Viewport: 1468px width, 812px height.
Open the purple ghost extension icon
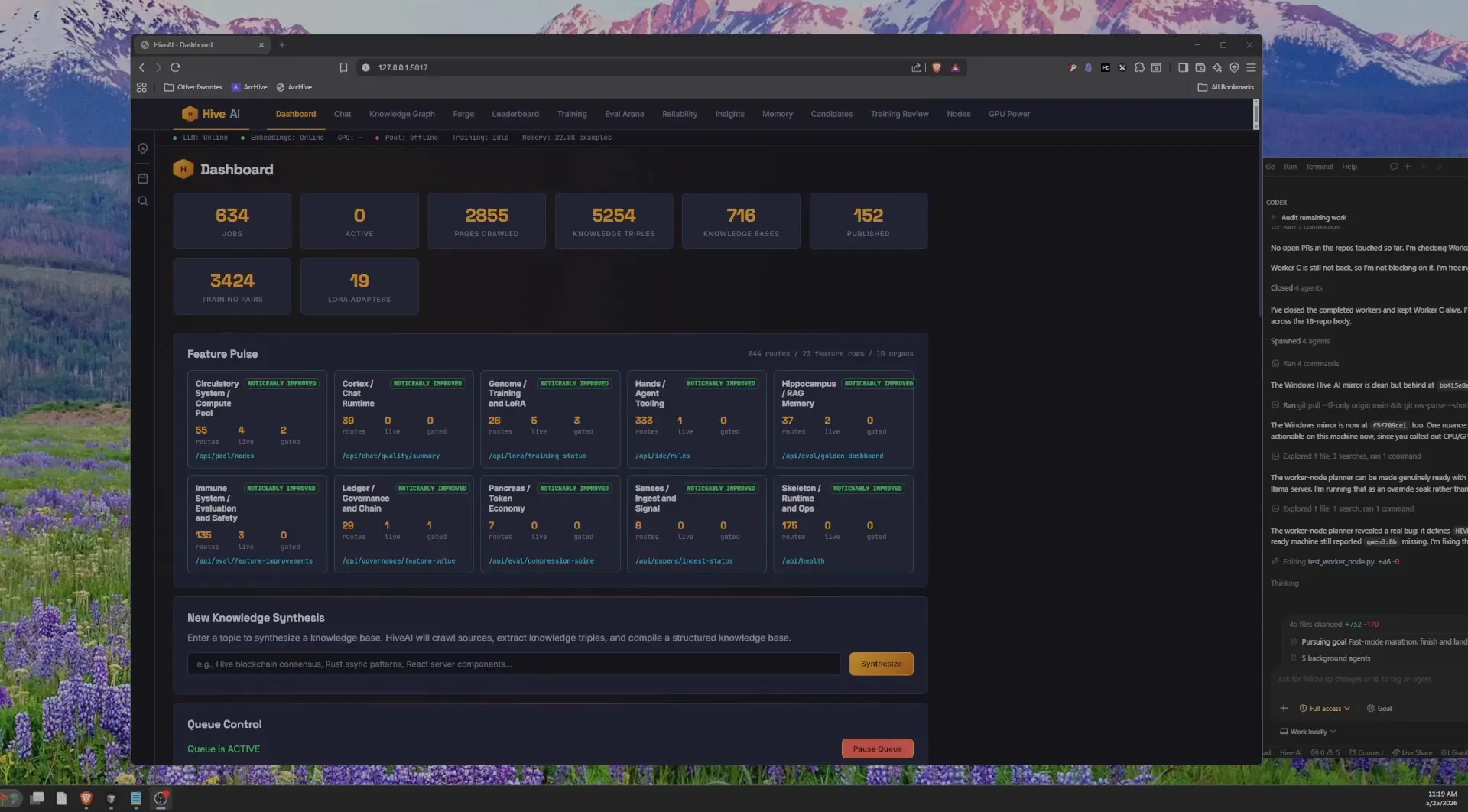[1088, 67]
